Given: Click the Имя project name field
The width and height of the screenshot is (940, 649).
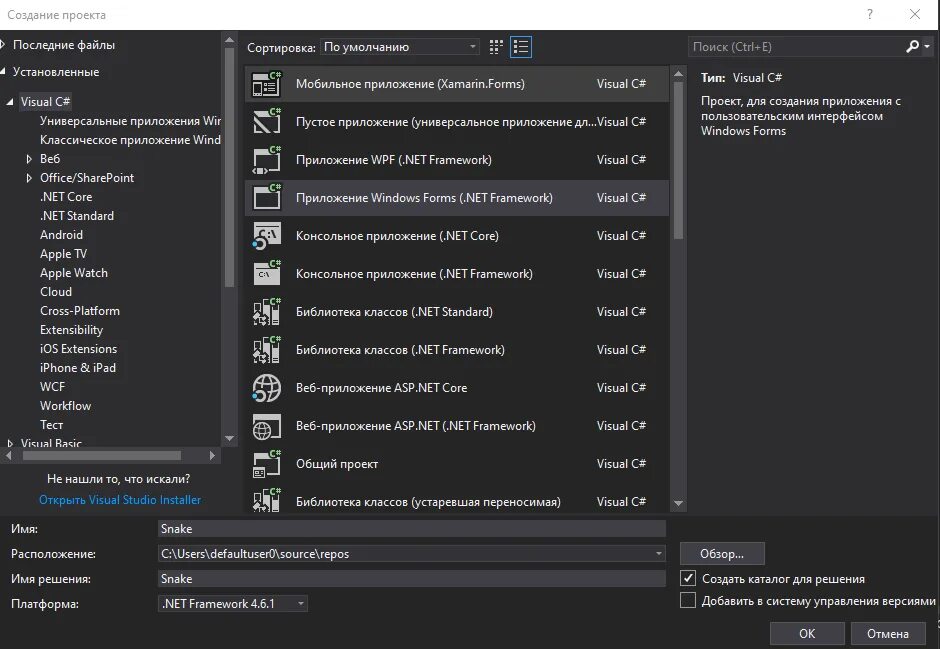Looking at the screenshot, I should (x=412, y=529).
